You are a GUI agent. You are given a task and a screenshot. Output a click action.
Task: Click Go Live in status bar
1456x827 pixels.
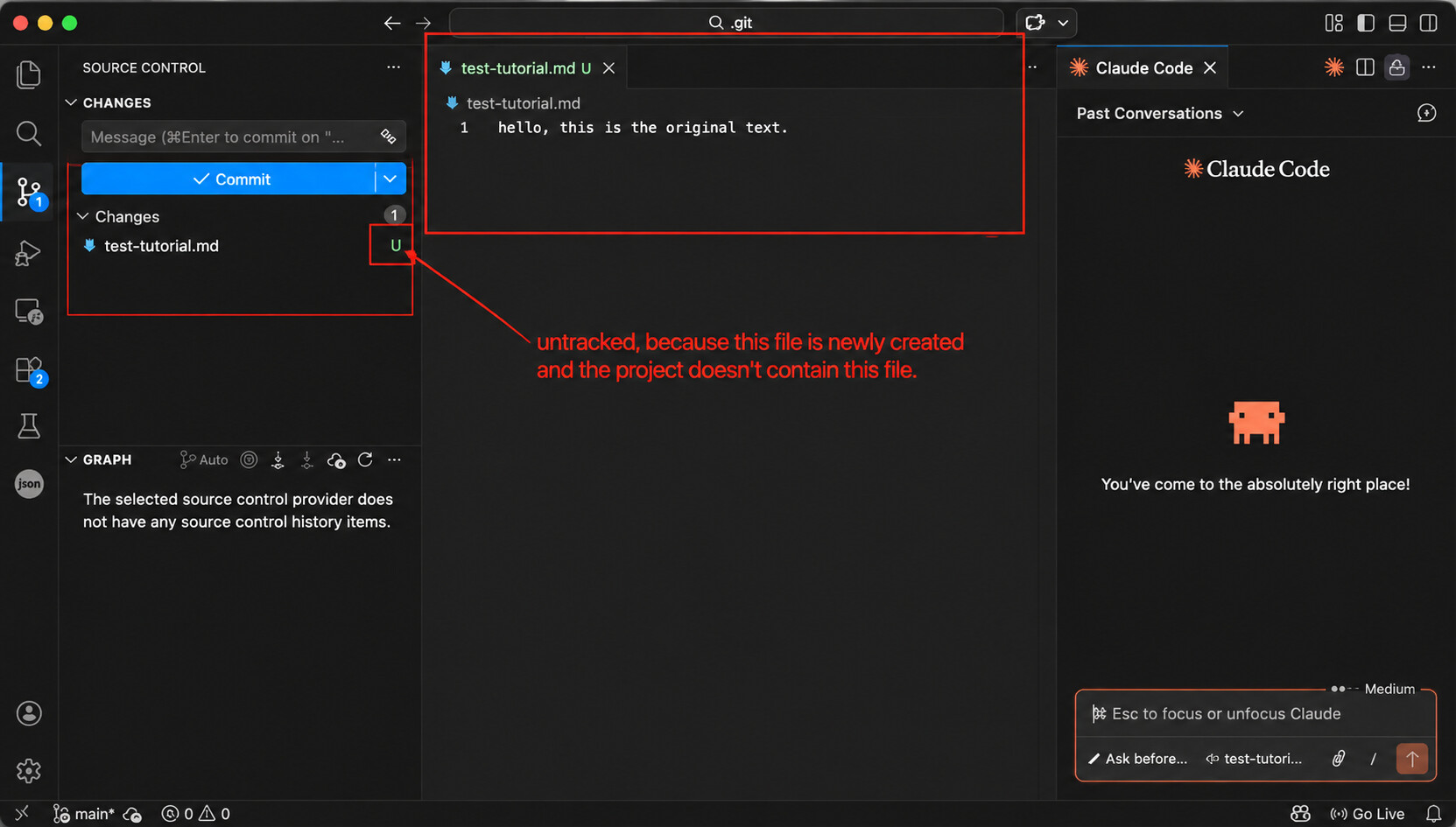(1368, 814)
